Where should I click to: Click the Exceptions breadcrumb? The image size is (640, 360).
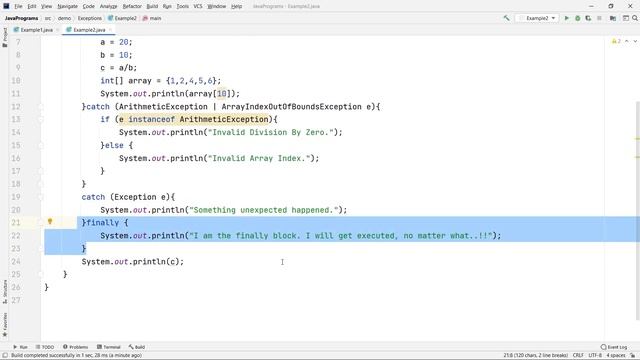tap(89, 18)
